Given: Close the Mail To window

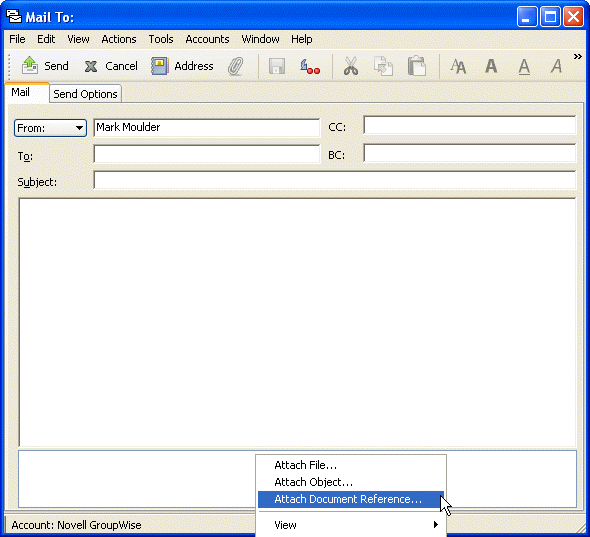Looking at the screenshot, I should click(573, 17).
